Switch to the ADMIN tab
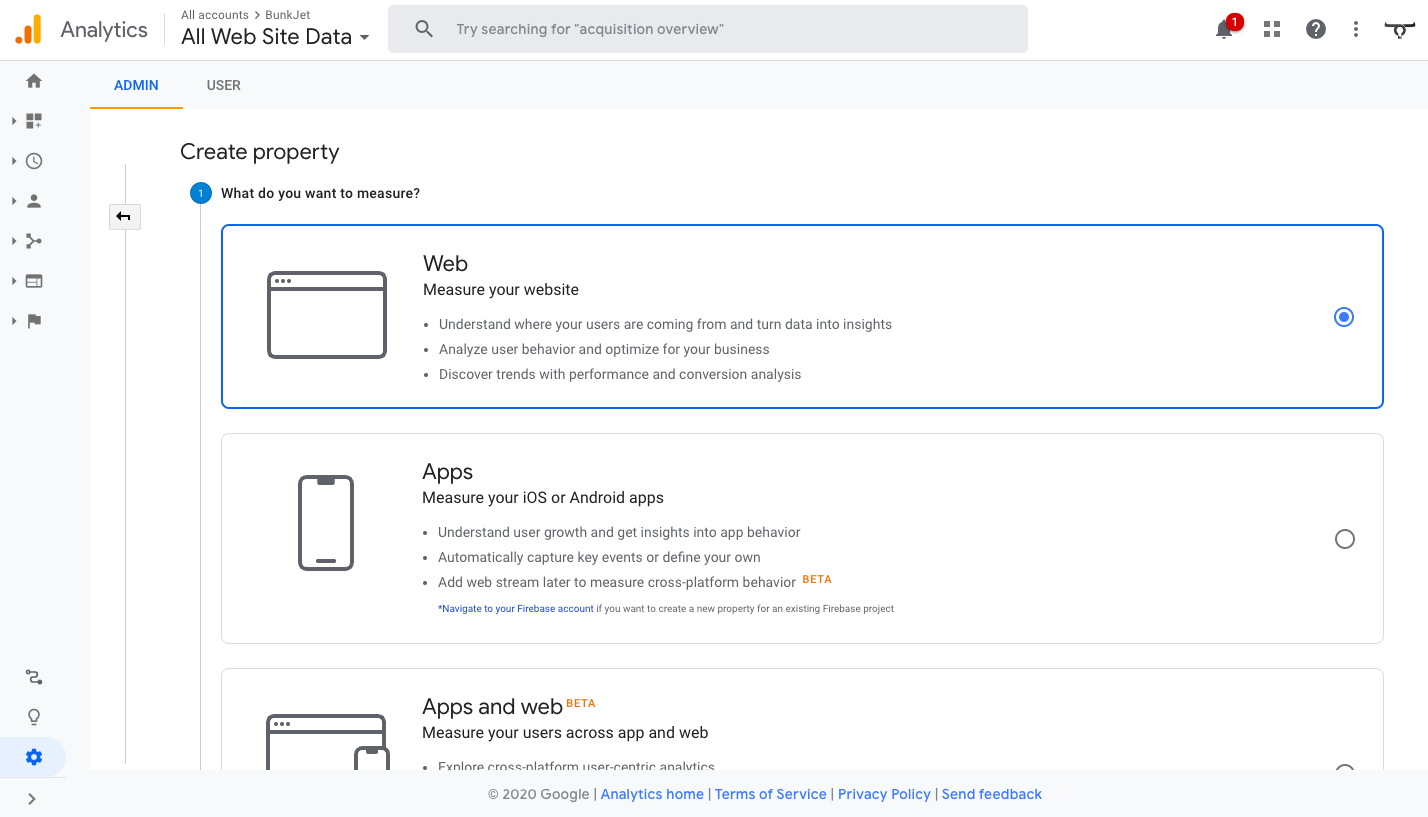The height and width of the screenshot is (817, 1428). tap(136, 85)
